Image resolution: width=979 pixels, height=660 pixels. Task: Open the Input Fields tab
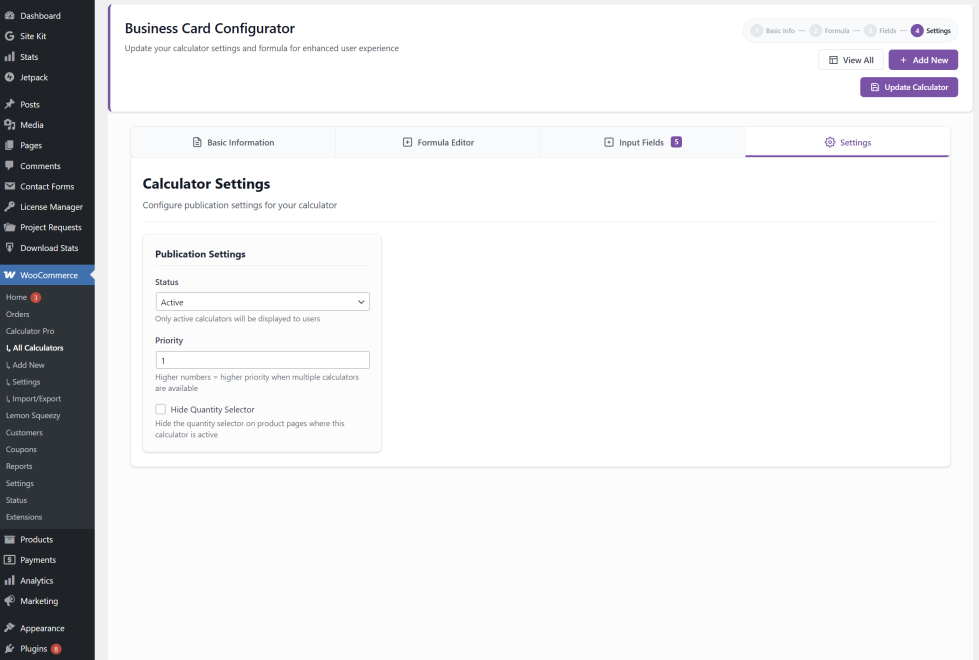point(642,143)
